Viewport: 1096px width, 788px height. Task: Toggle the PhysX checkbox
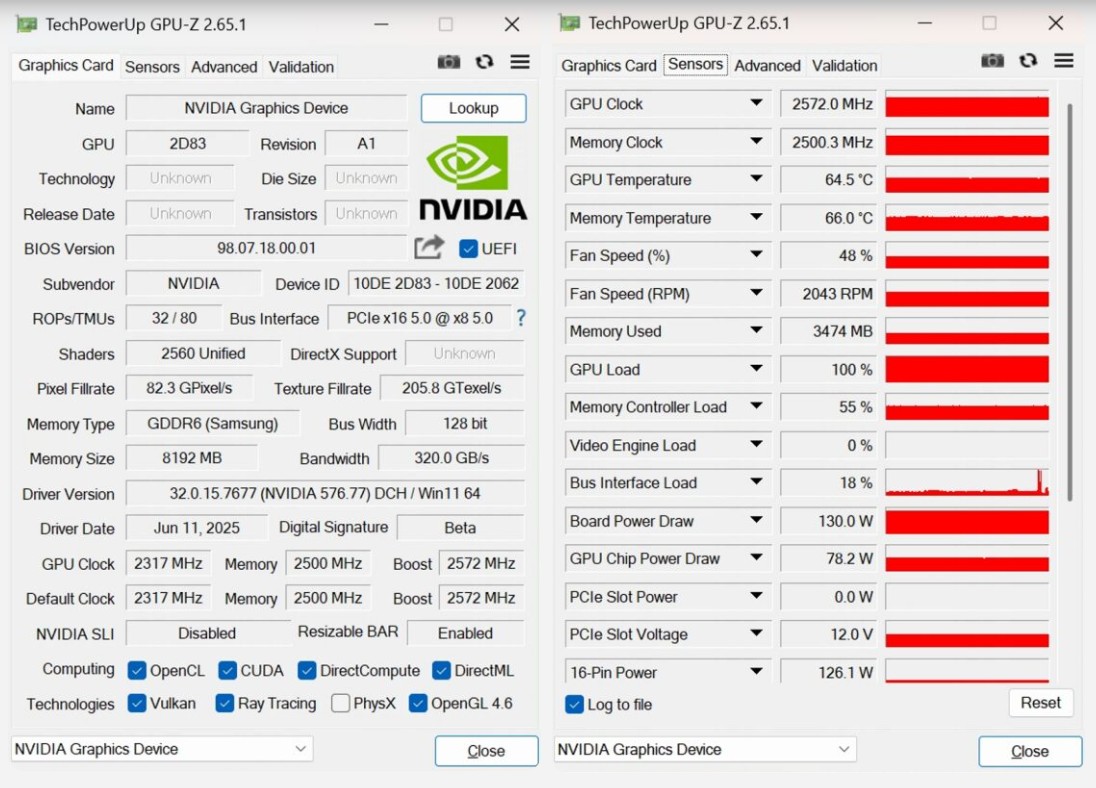click(x=340, y=703)
